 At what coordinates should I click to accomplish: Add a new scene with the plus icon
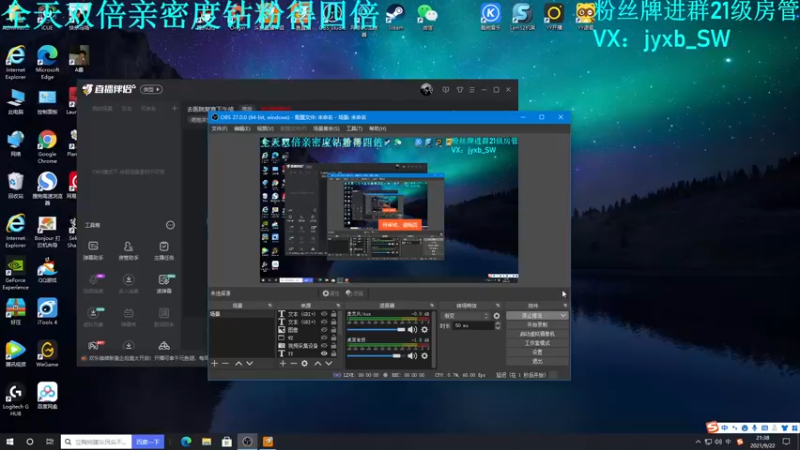click(214, 363)
